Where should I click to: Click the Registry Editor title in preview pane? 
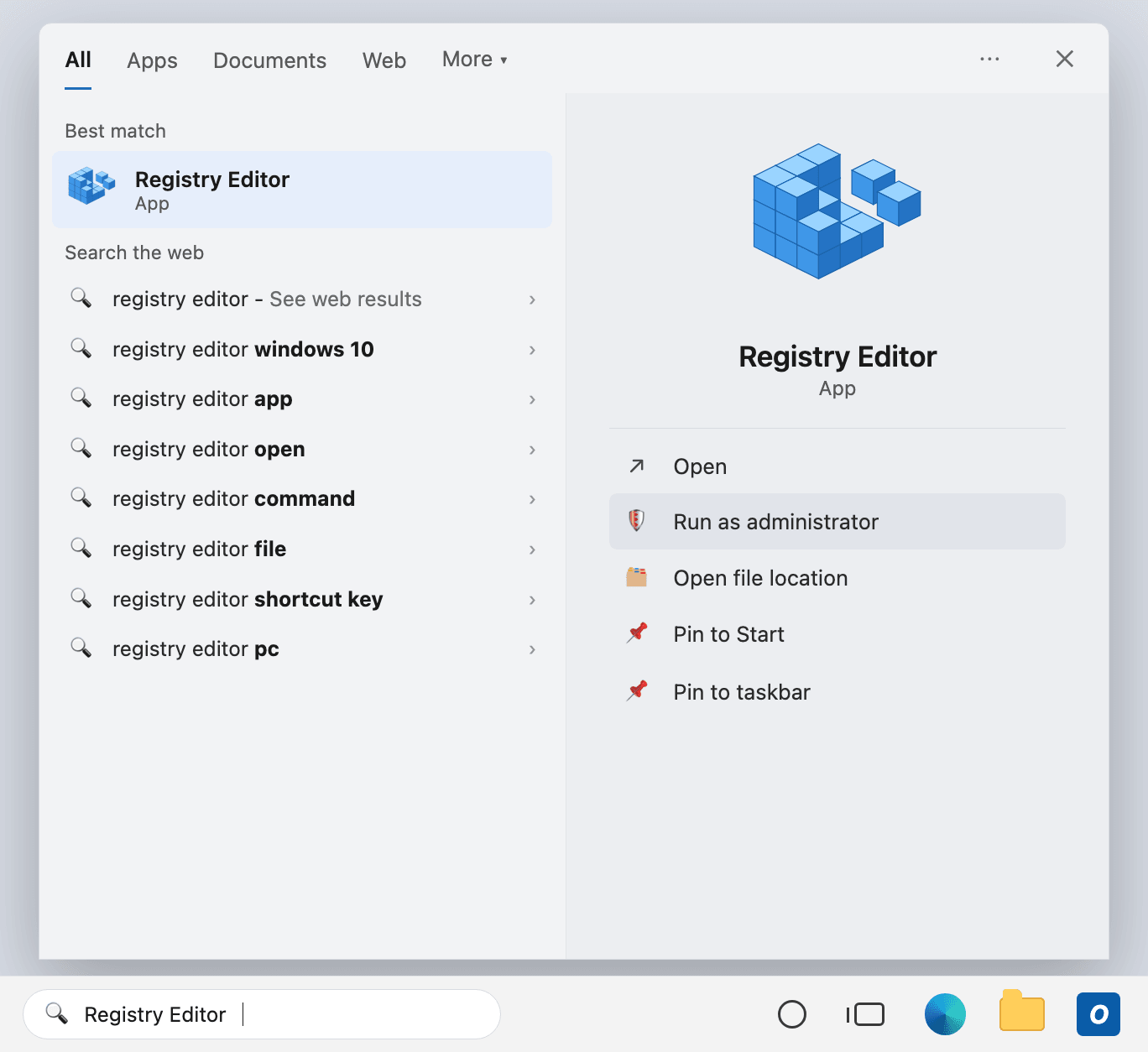coord(838,357)
